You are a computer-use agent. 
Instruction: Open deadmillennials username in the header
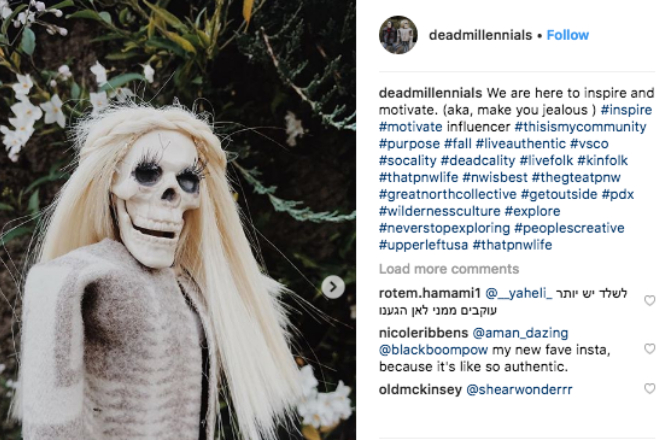(x=480, y=35)
